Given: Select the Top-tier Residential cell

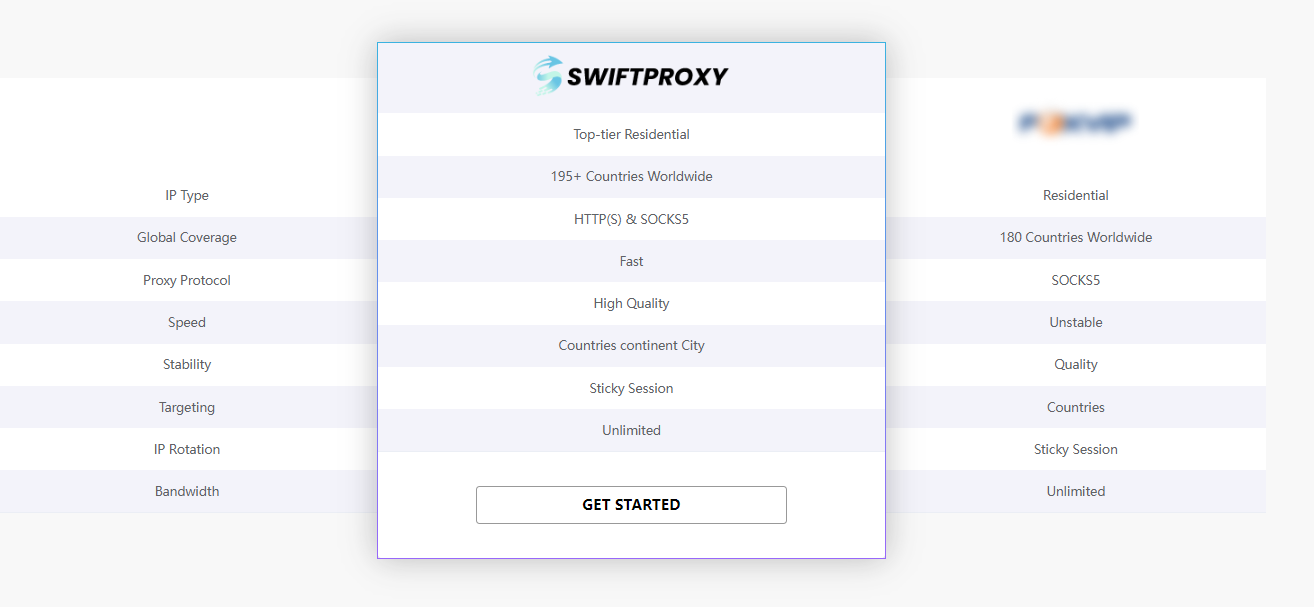Looking at the screenshot, I should coord(631,134).
